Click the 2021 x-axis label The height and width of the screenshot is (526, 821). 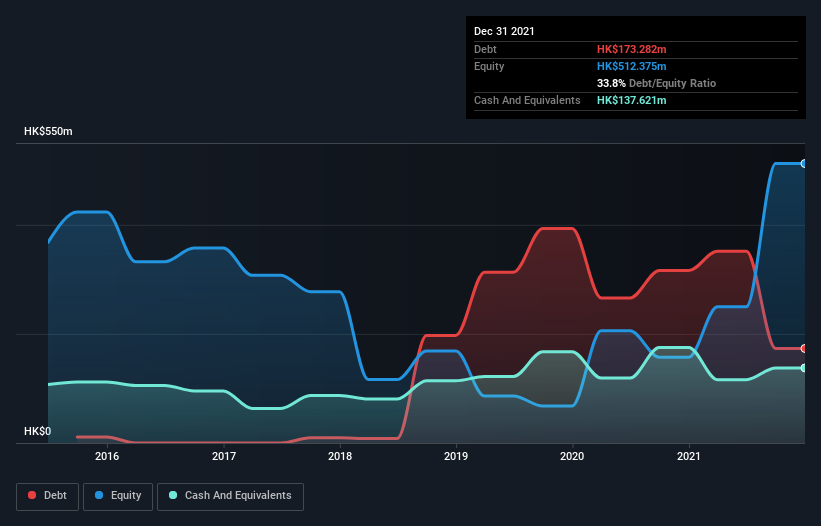tap(689, 456)
